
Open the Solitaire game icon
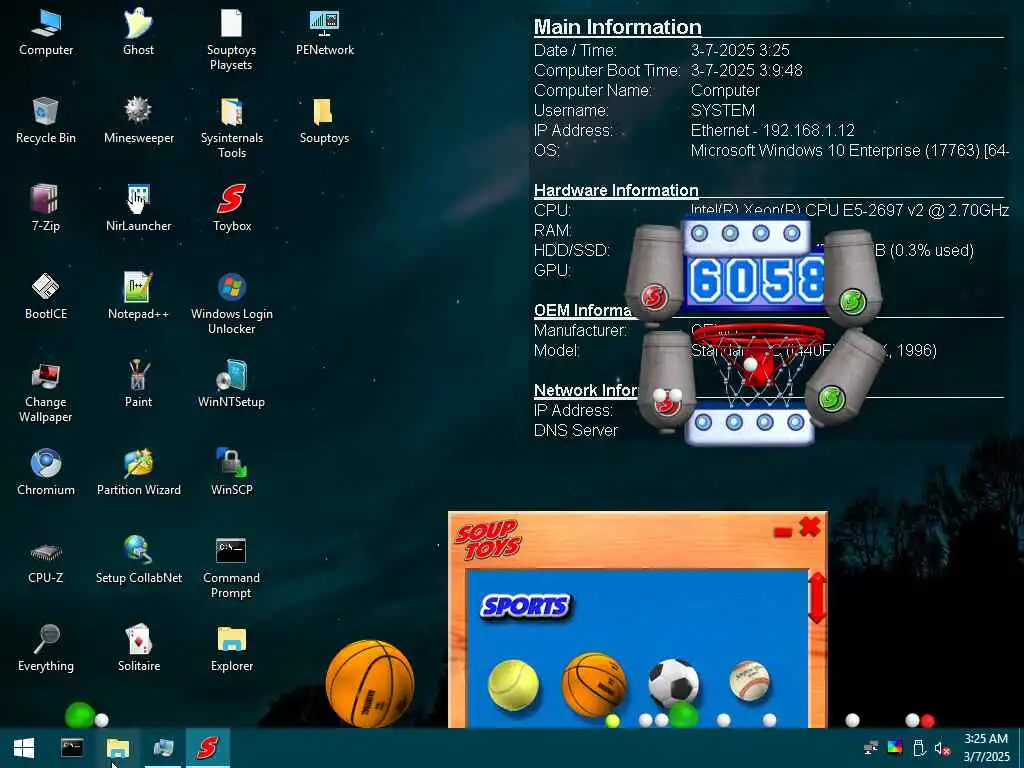(x=138, y=648)
